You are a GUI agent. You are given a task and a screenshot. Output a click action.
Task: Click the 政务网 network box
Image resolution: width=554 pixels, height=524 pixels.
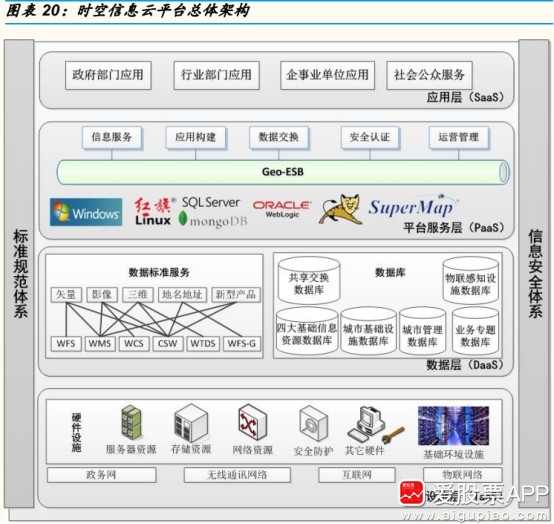[x=101, y=475]
